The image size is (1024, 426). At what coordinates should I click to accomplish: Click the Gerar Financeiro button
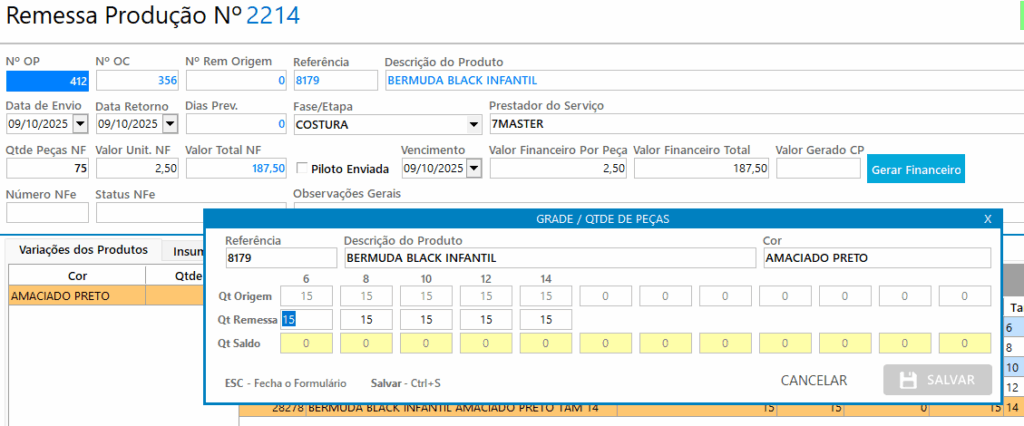pyautogui.click(x=916, y=170)
